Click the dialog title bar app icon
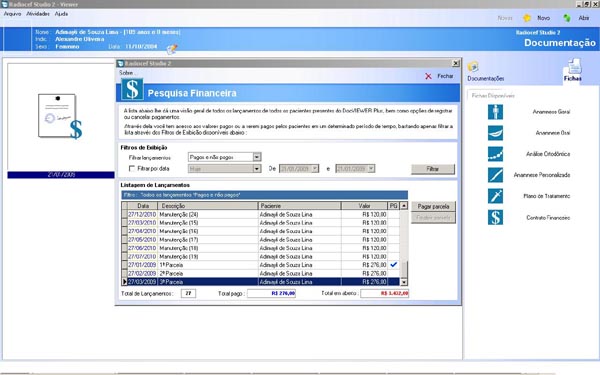The image size is (600, 375). coord(121,64)
